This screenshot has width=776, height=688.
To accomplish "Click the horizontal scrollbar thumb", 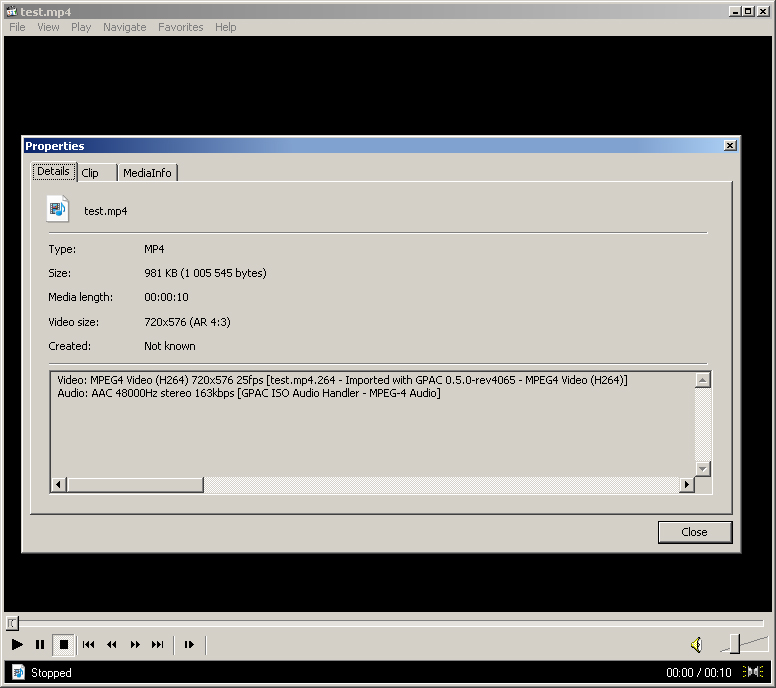I will (135, 485).
